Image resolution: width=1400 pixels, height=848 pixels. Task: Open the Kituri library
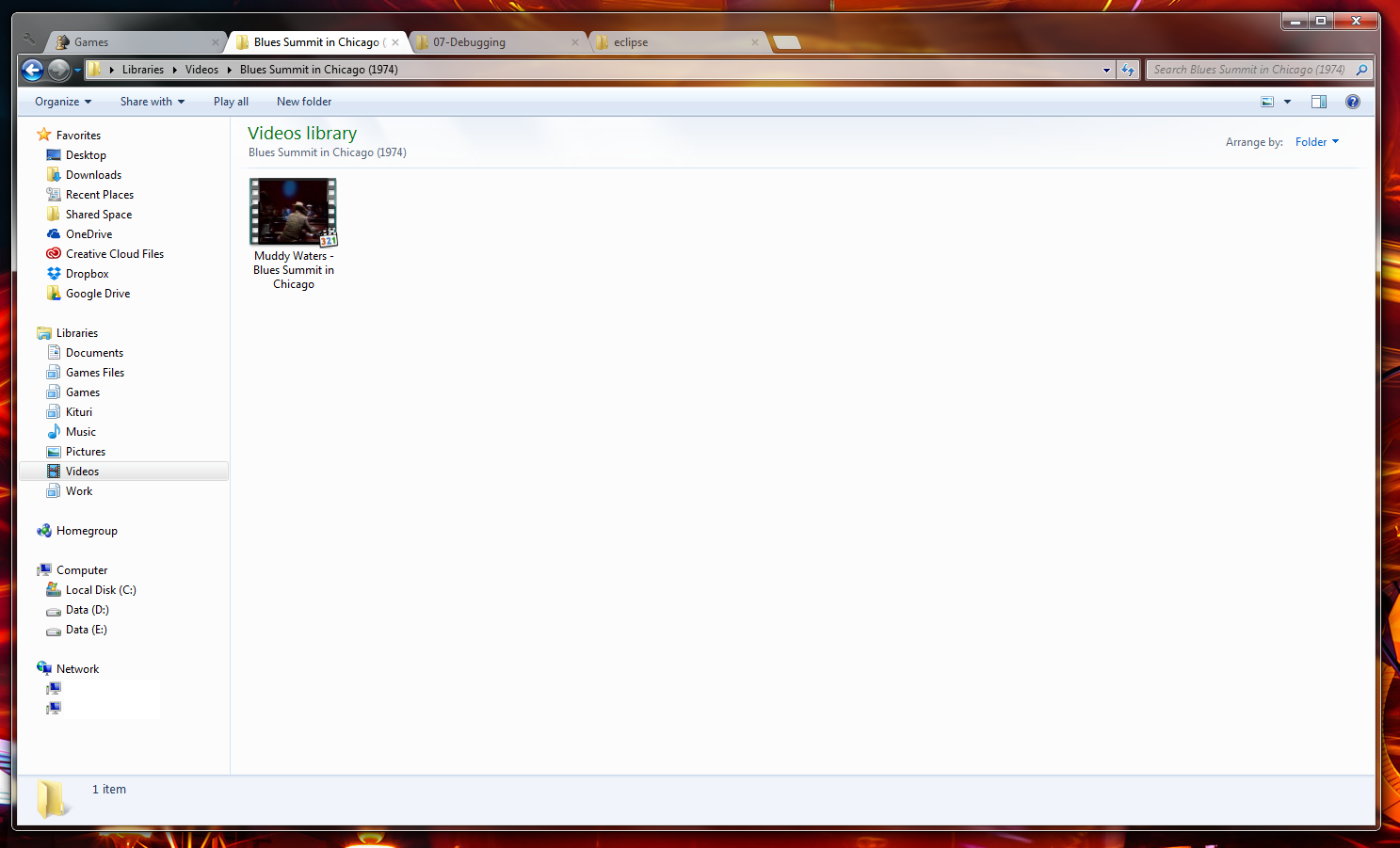point(79,412)
